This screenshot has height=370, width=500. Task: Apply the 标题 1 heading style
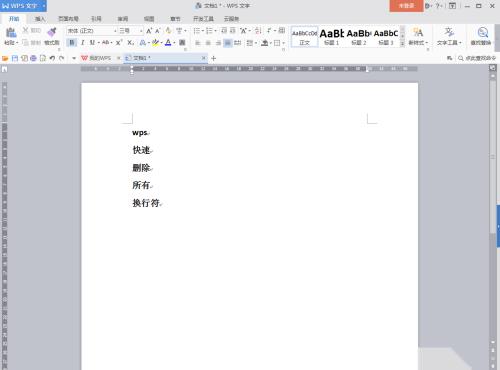[332, 37]
